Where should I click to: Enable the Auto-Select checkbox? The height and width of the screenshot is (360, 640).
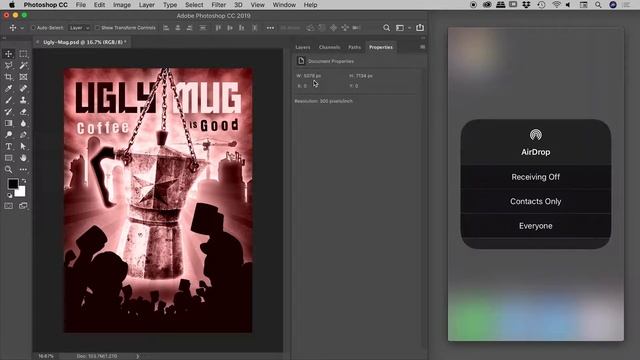[x=33, y=28]
